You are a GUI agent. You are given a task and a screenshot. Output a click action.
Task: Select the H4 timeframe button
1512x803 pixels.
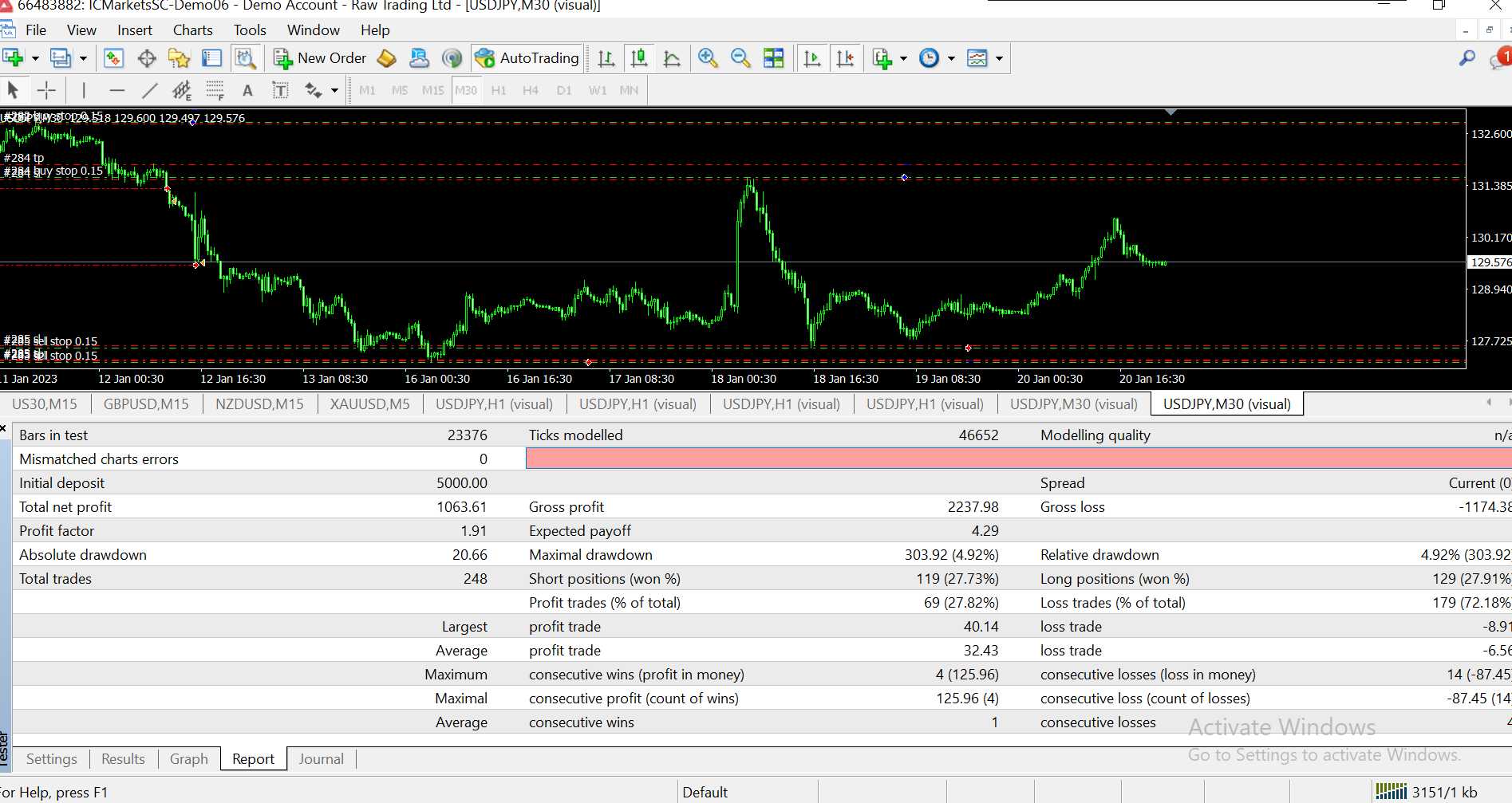531,90
